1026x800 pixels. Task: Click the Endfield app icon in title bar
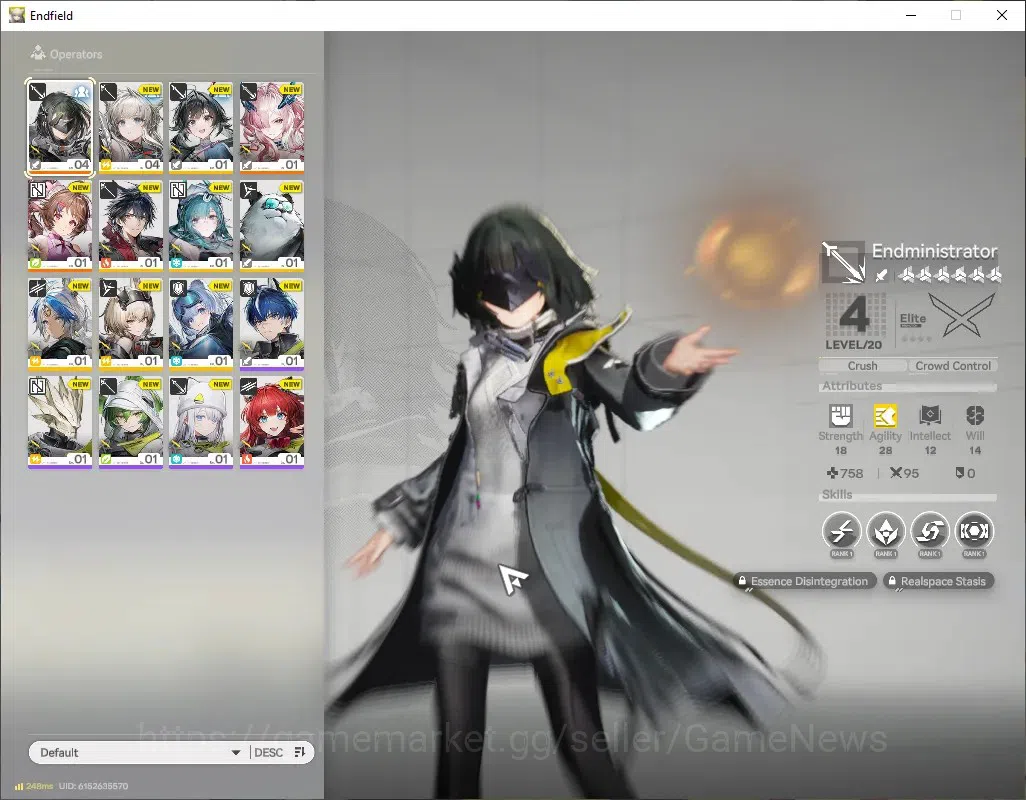pos(16,14)
